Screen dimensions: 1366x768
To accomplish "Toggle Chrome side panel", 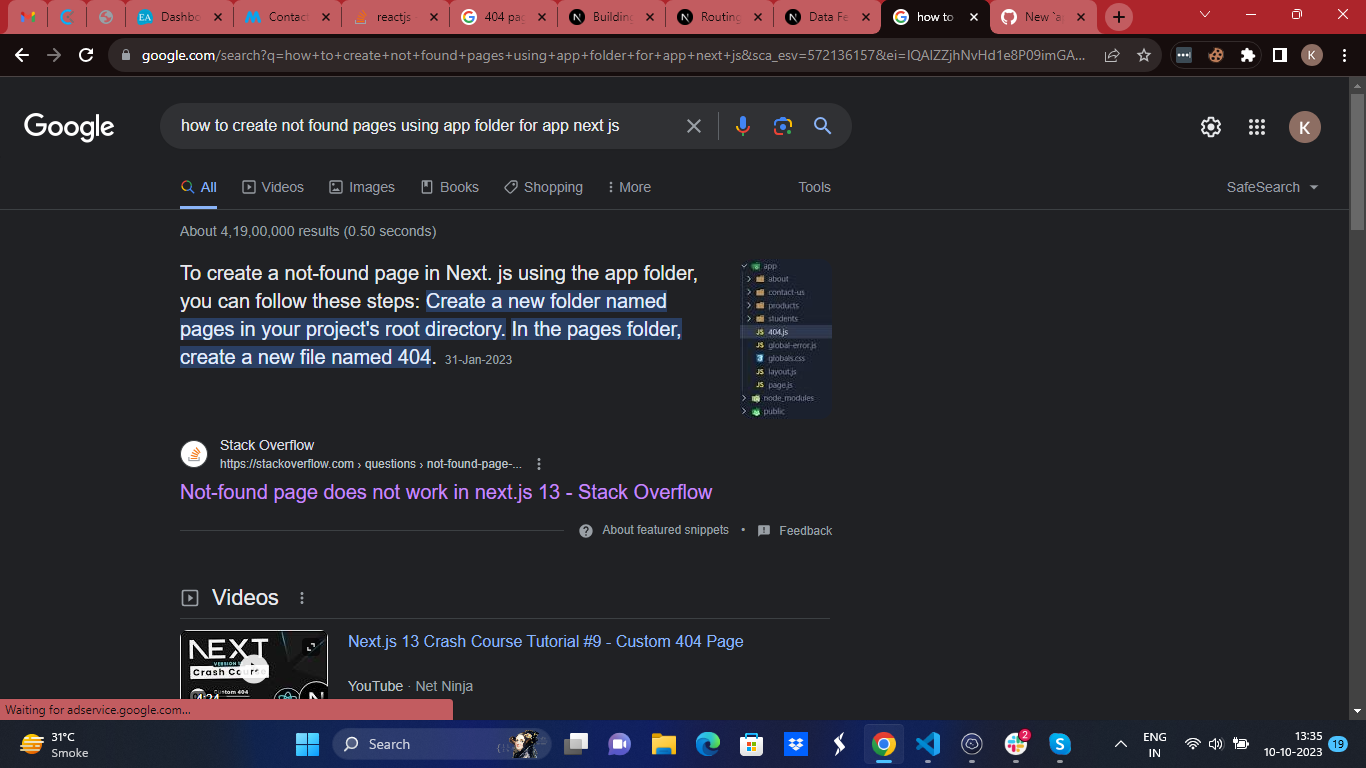I will pos(1279,56).
